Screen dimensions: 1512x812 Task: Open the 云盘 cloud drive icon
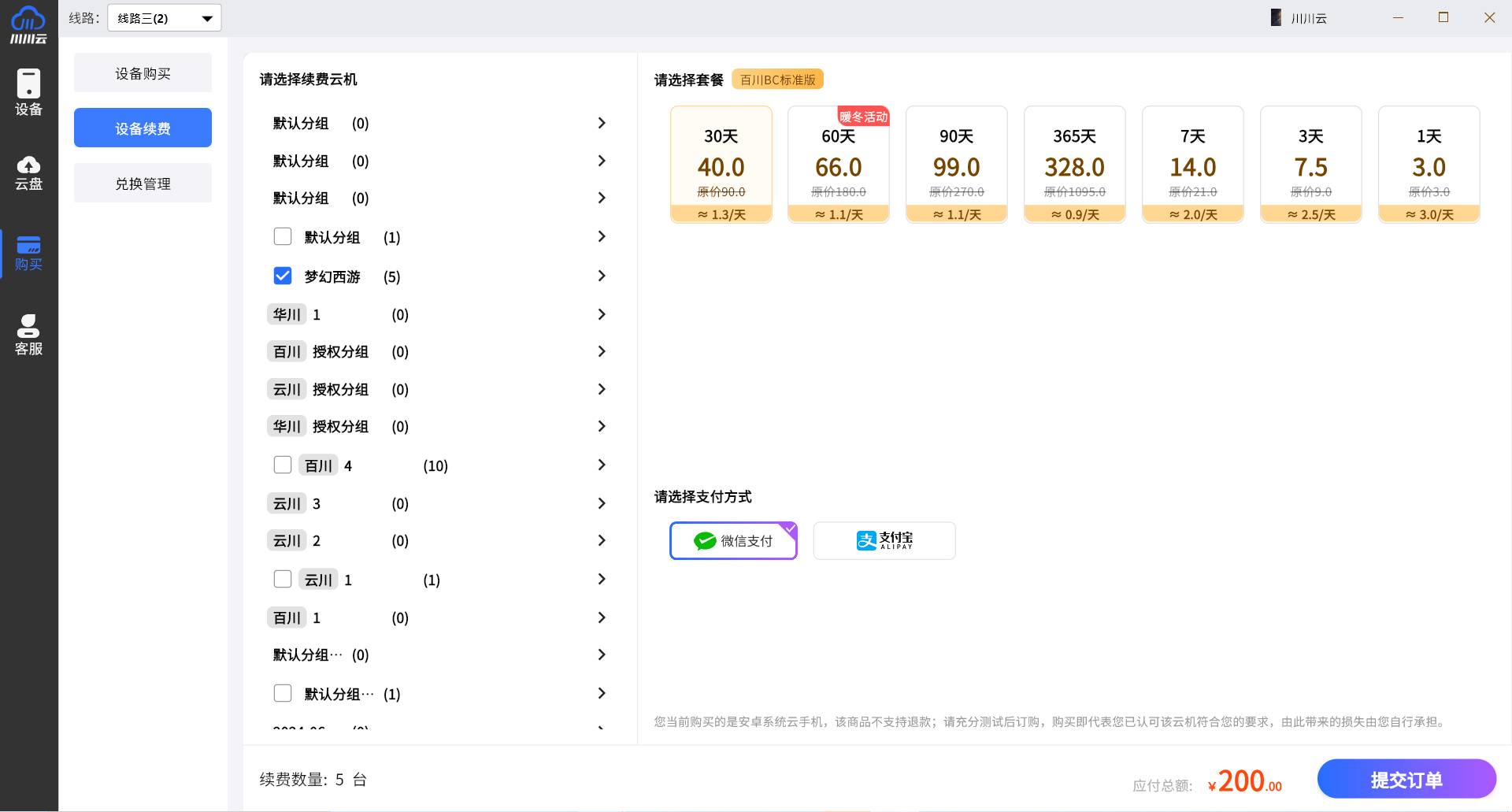(28, 172)
